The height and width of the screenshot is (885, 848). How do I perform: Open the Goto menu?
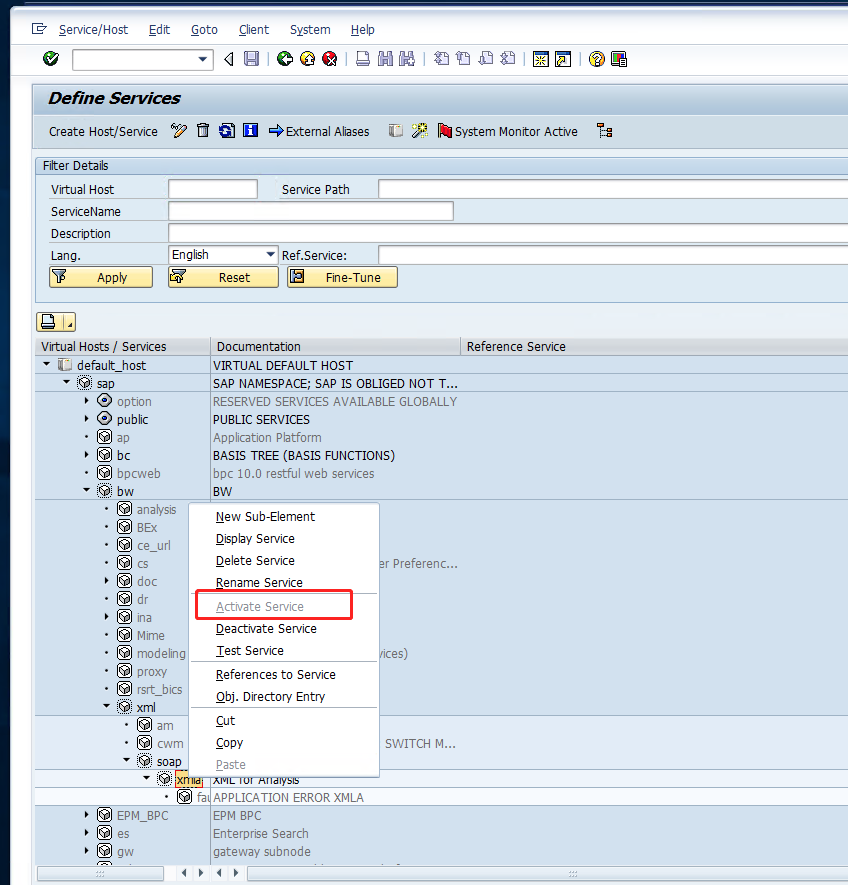pyautogui.click(x=204, y=29)
